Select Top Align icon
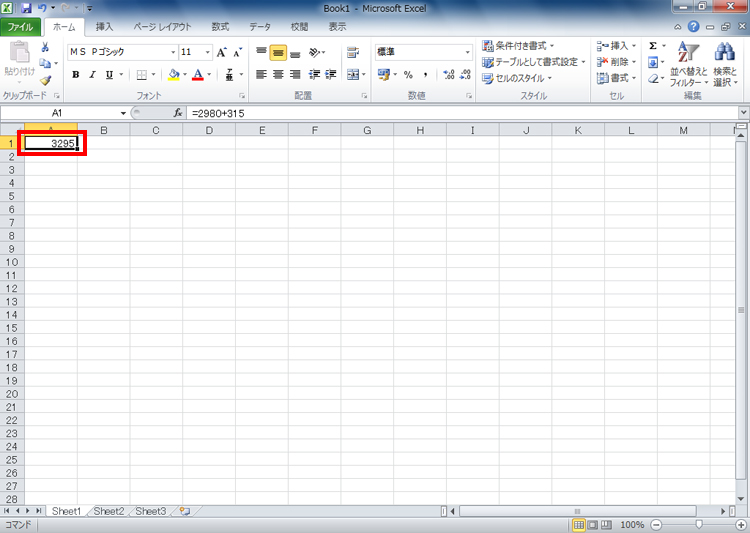Viewport: 750px width, 533px height. (261, 52)
